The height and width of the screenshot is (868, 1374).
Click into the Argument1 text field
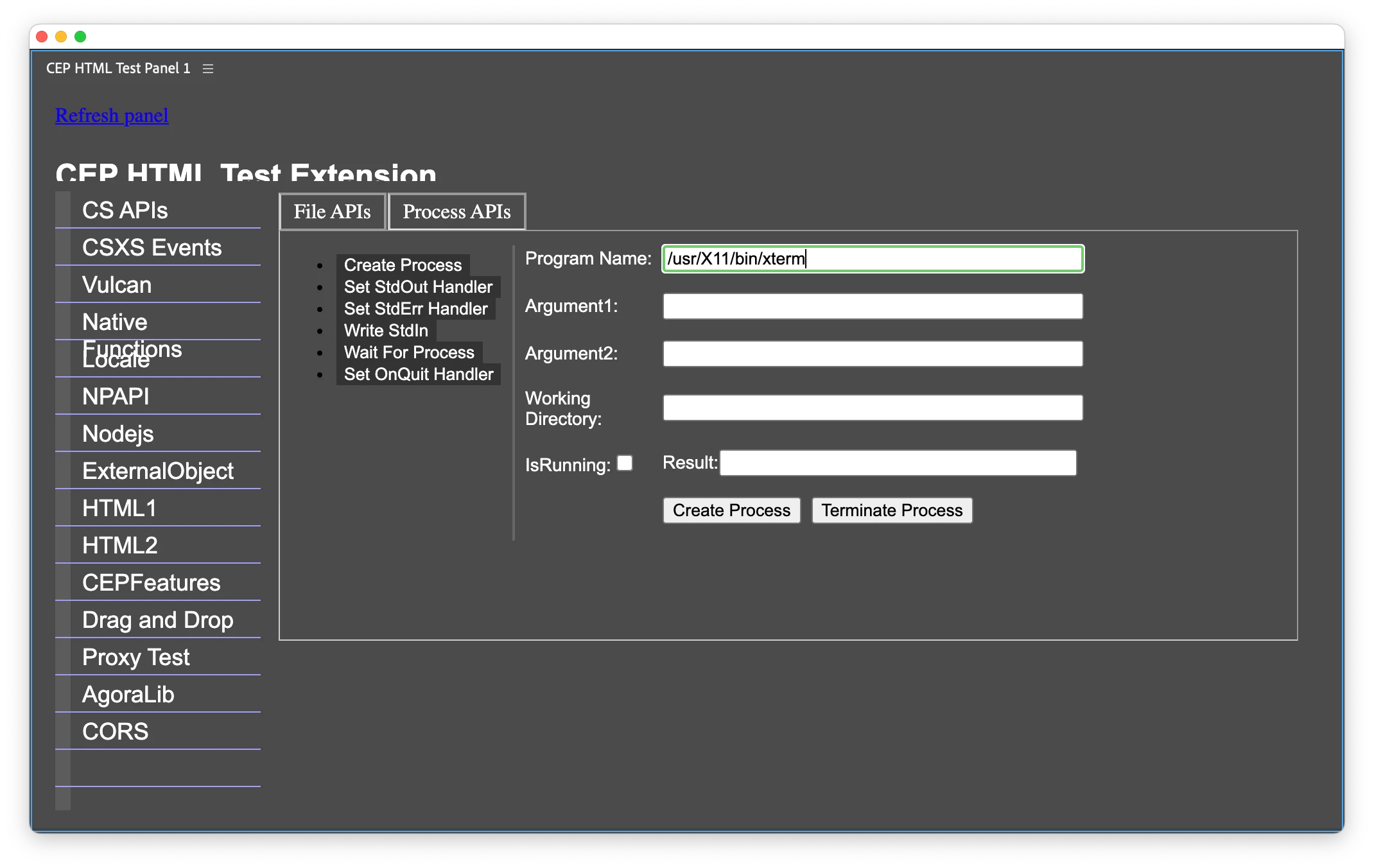872,306
